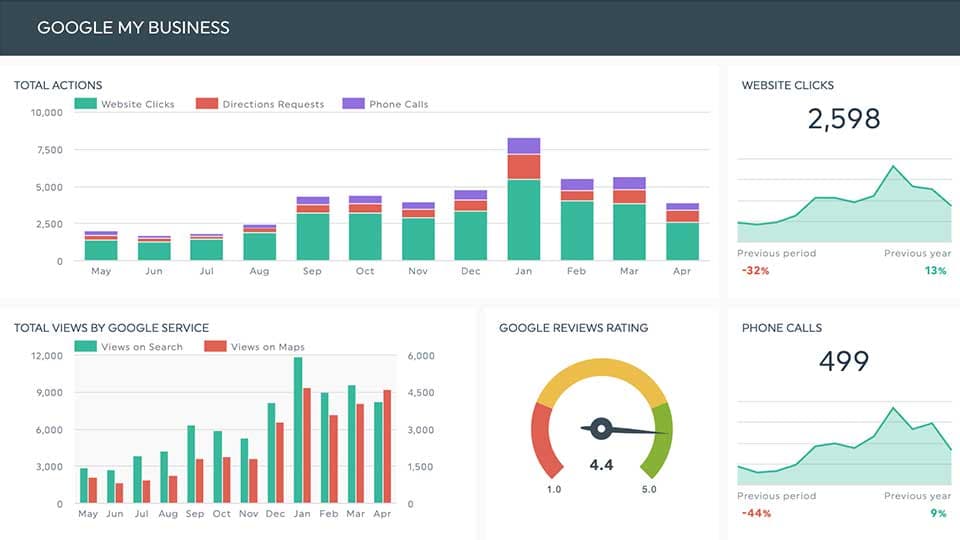960x540 pixels.
Task: Click the Phone Calls legend label
Action: click(399, 104)
